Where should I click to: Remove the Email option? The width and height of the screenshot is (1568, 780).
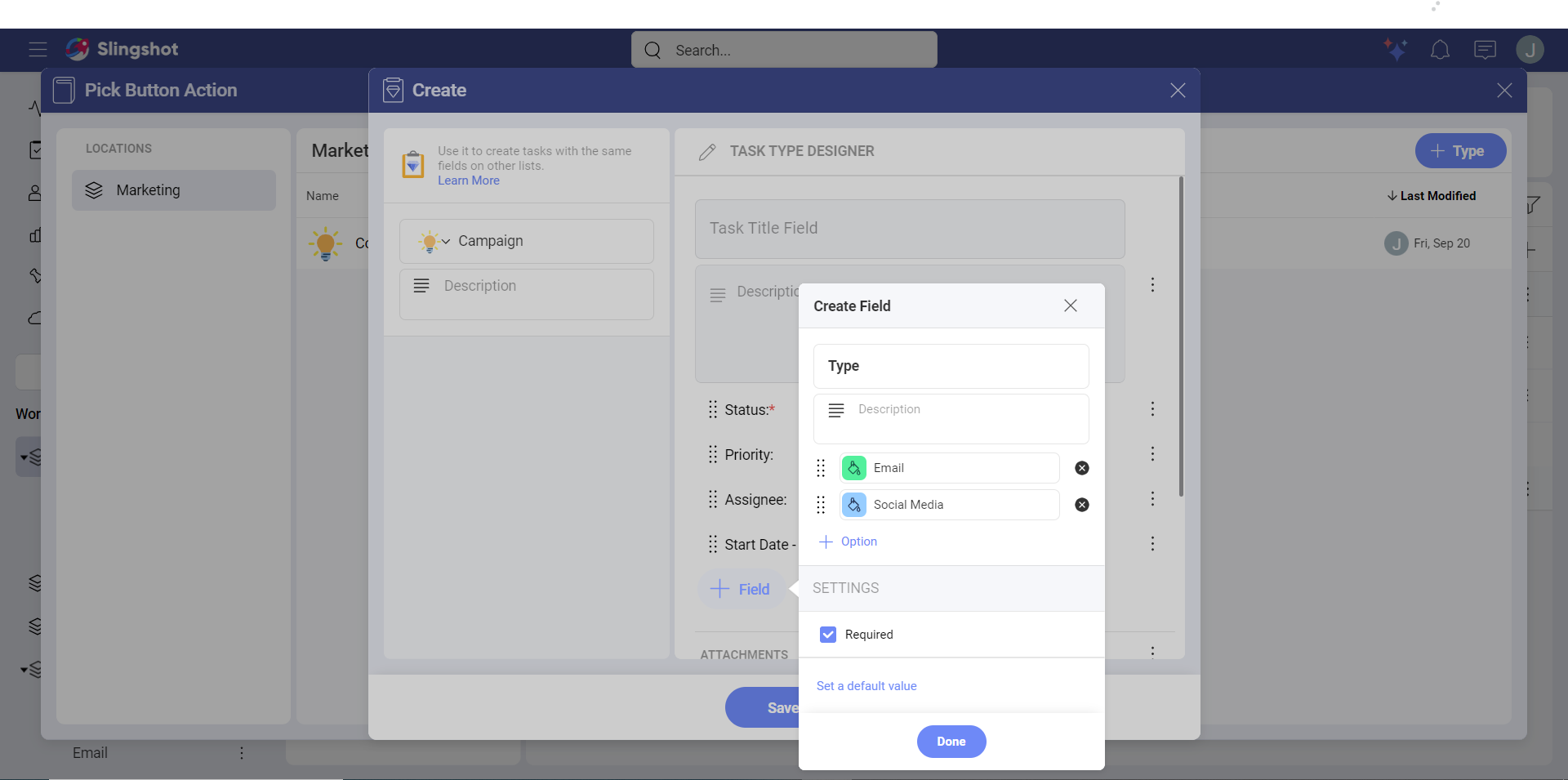point(1082,468)
